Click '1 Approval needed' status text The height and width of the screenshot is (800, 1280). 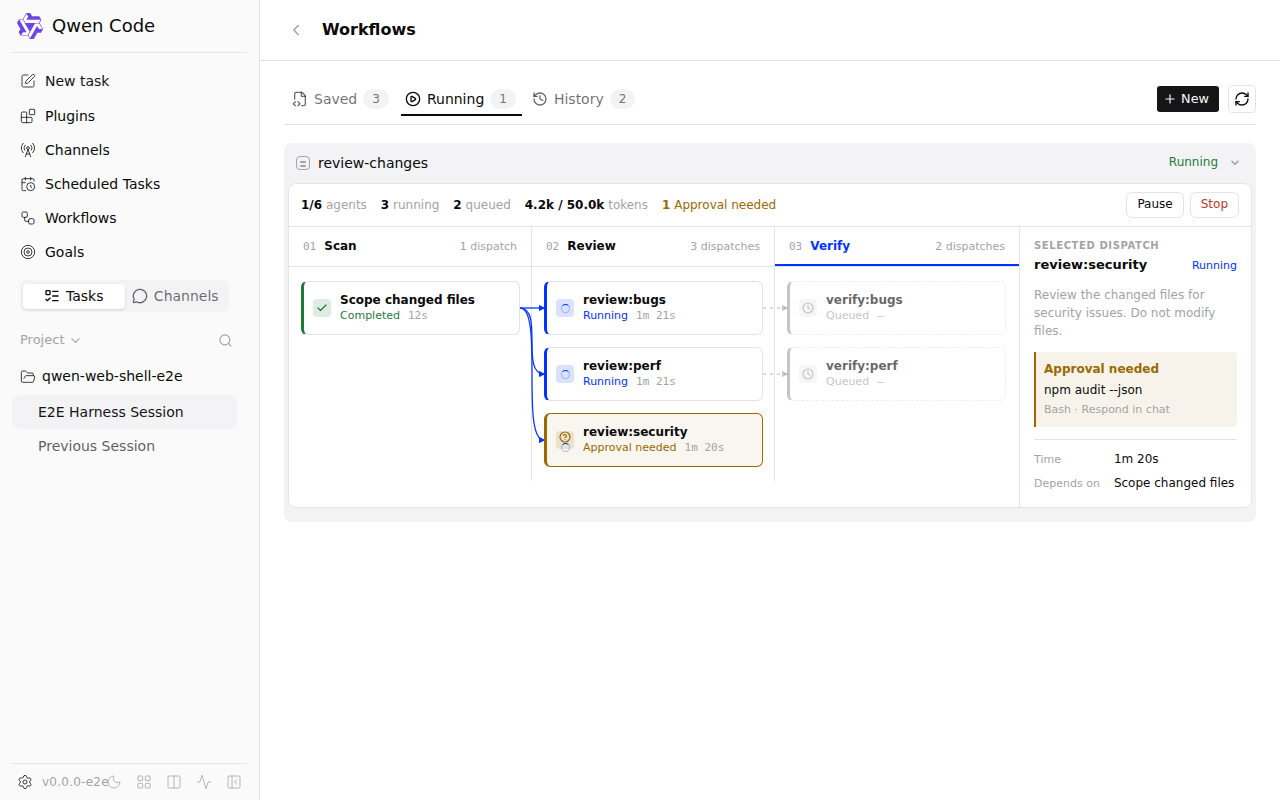[719, 205]
